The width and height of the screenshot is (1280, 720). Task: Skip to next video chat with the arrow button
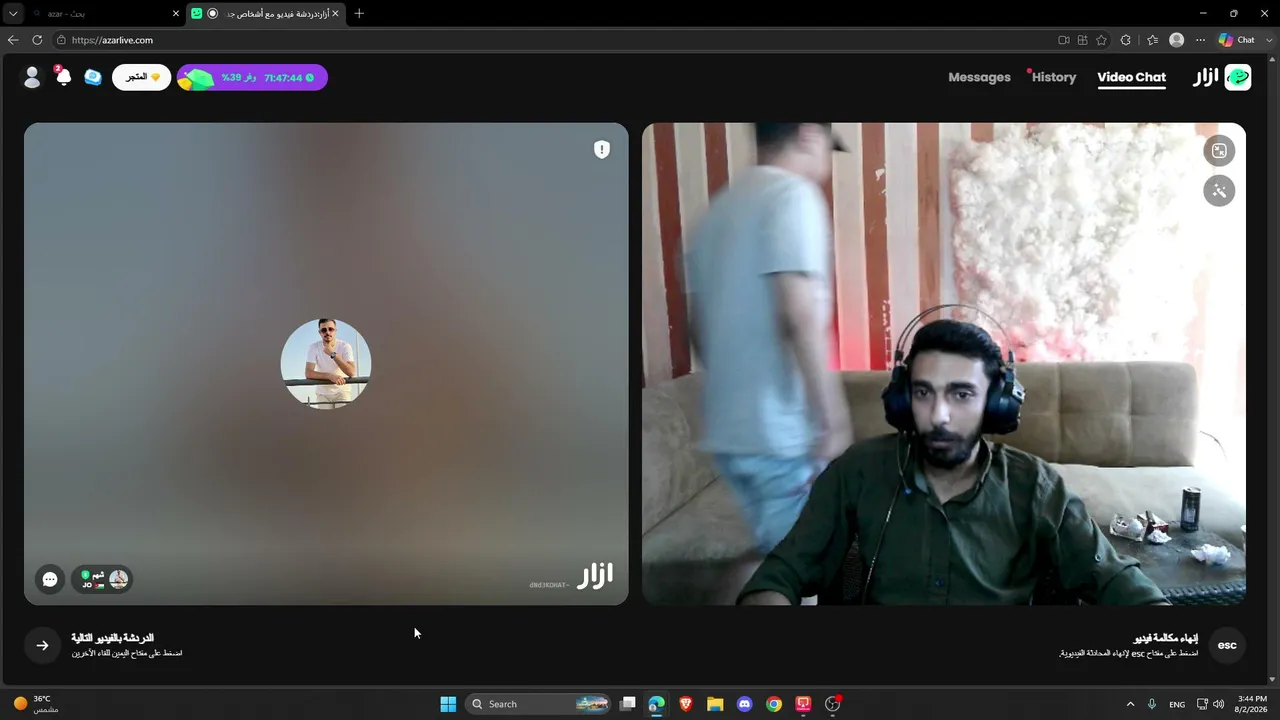pos(42,645)
